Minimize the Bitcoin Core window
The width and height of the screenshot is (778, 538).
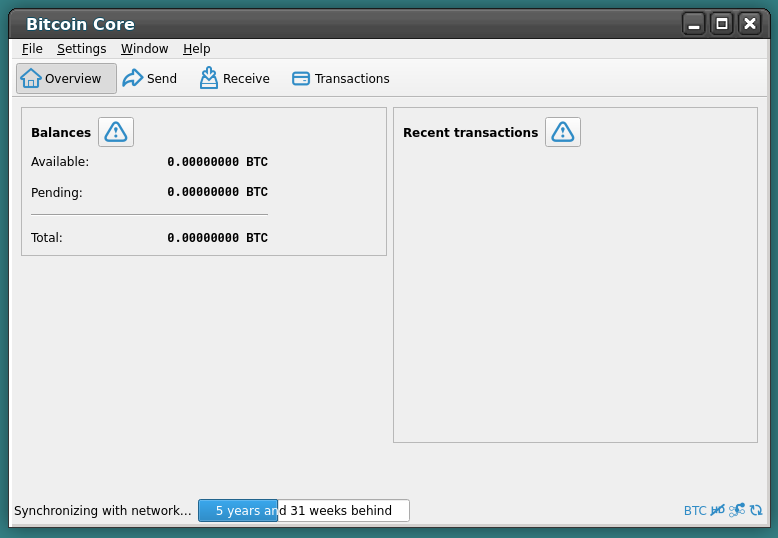[x=694, y=24]
